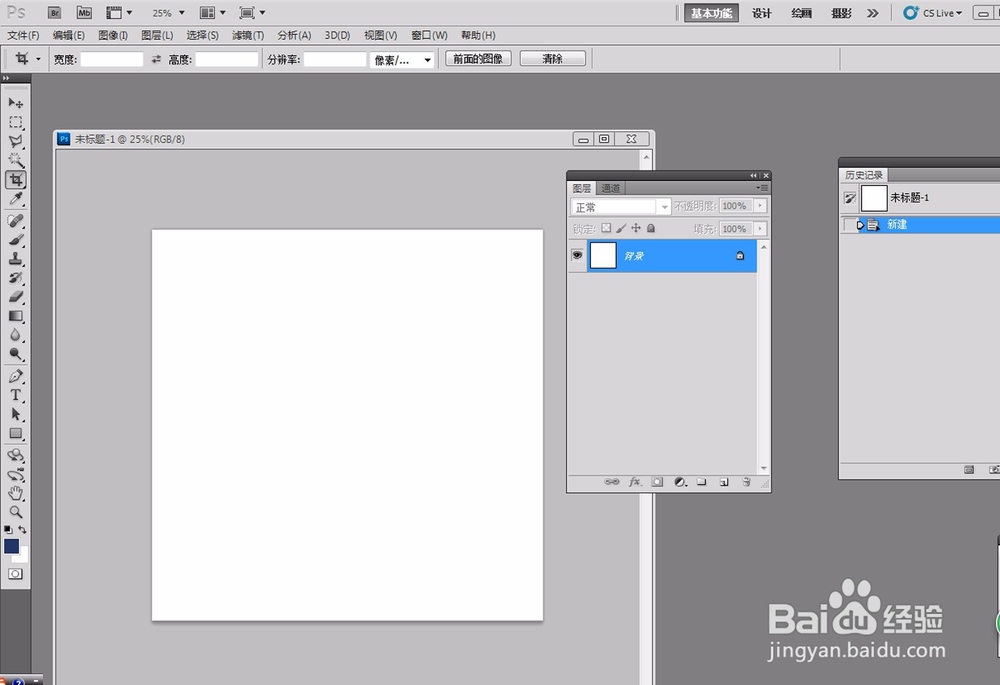
Task: Select the Move tool
Action: 15,103
